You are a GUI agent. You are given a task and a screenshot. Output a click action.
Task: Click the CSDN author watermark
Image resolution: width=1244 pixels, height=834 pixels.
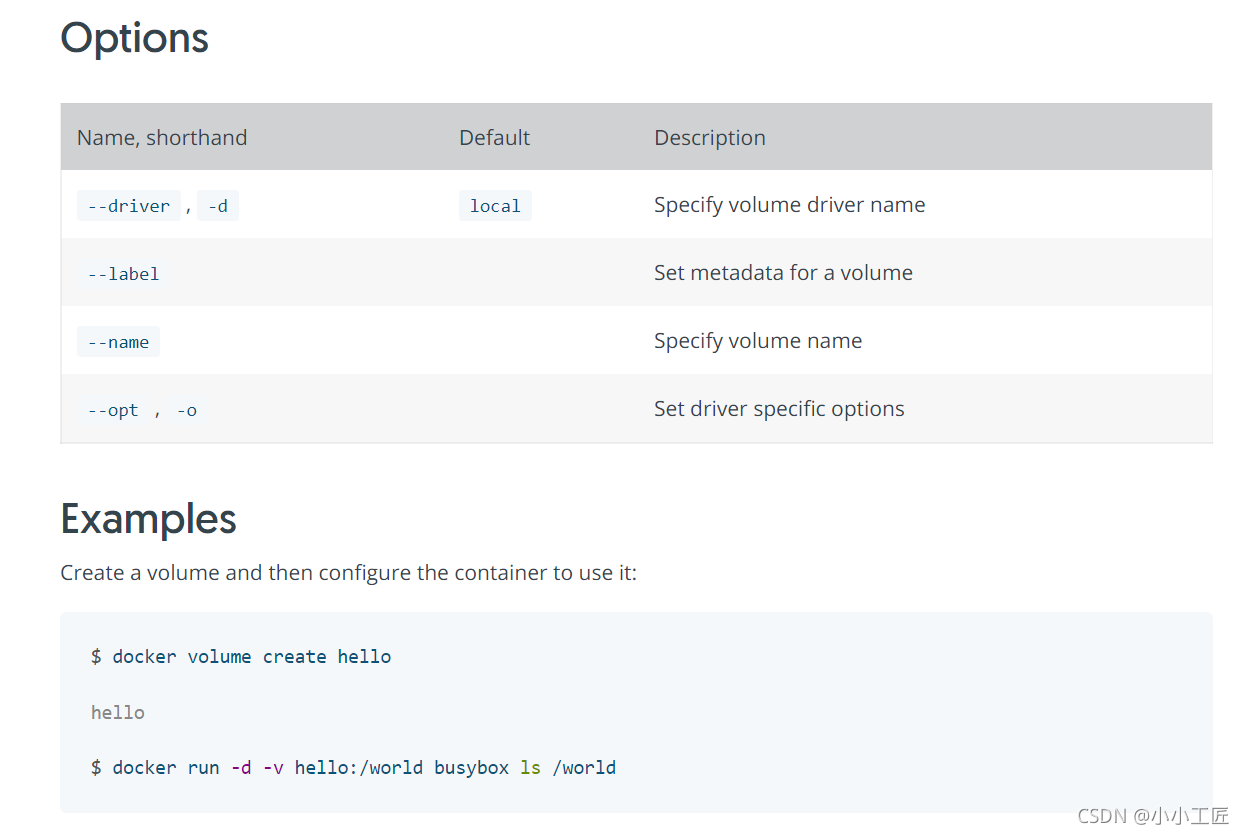[1153, 815]
